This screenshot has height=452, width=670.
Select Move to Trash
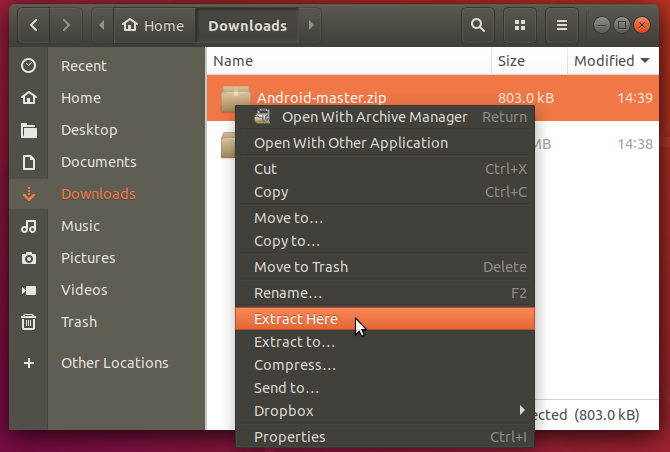[385, 267]
